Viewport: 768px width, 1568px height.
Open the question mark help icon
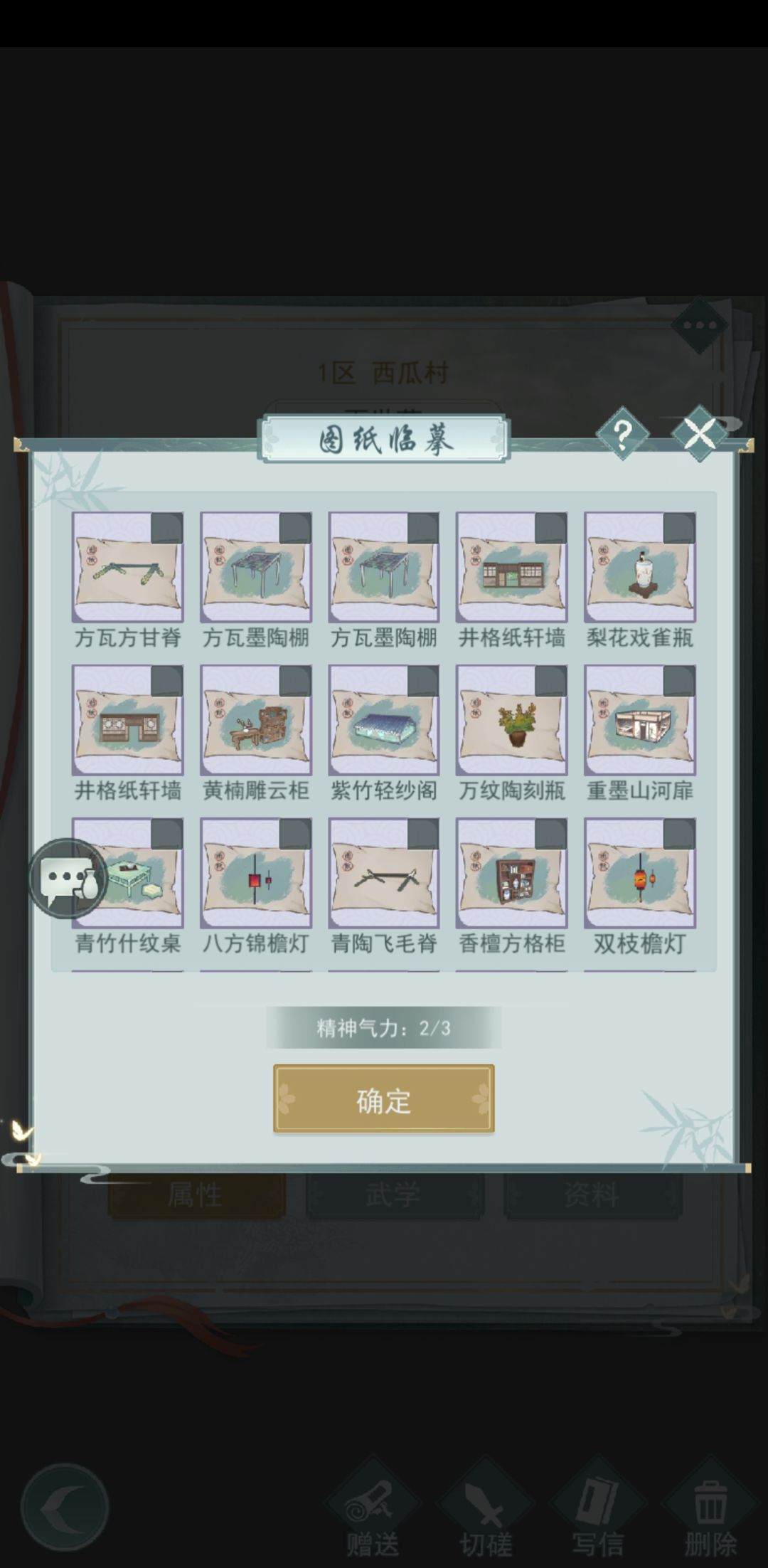click(622, 433)
